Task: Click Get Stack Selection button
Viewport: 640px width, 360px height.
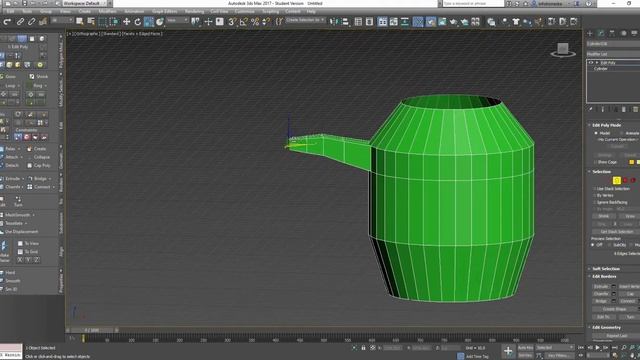Action: tap(616, 232)
